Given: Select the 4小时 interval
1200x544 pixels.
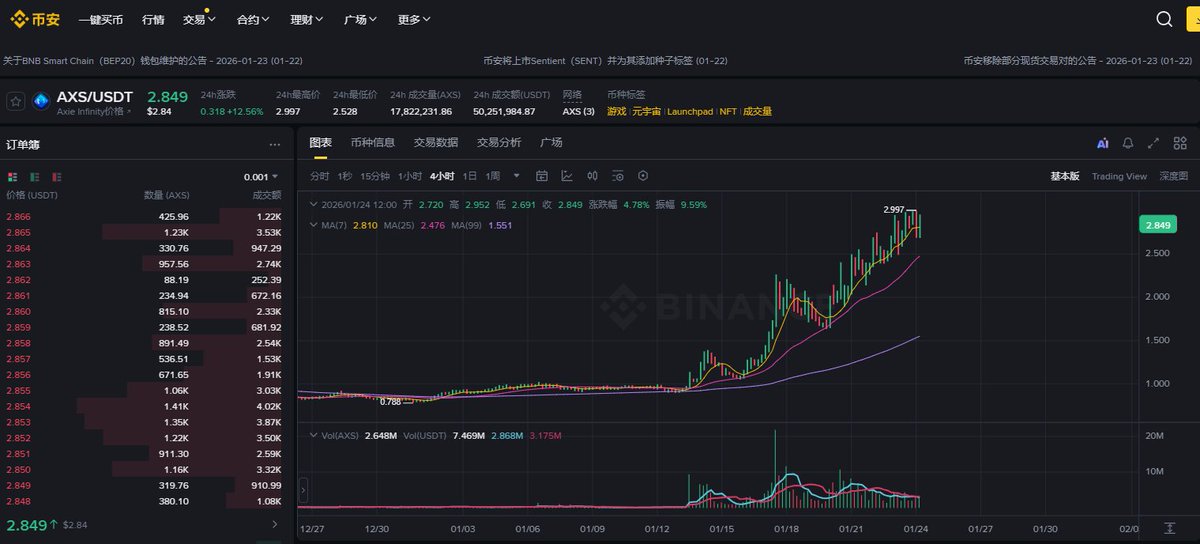Looking at the screenshot, I should 442,176.
